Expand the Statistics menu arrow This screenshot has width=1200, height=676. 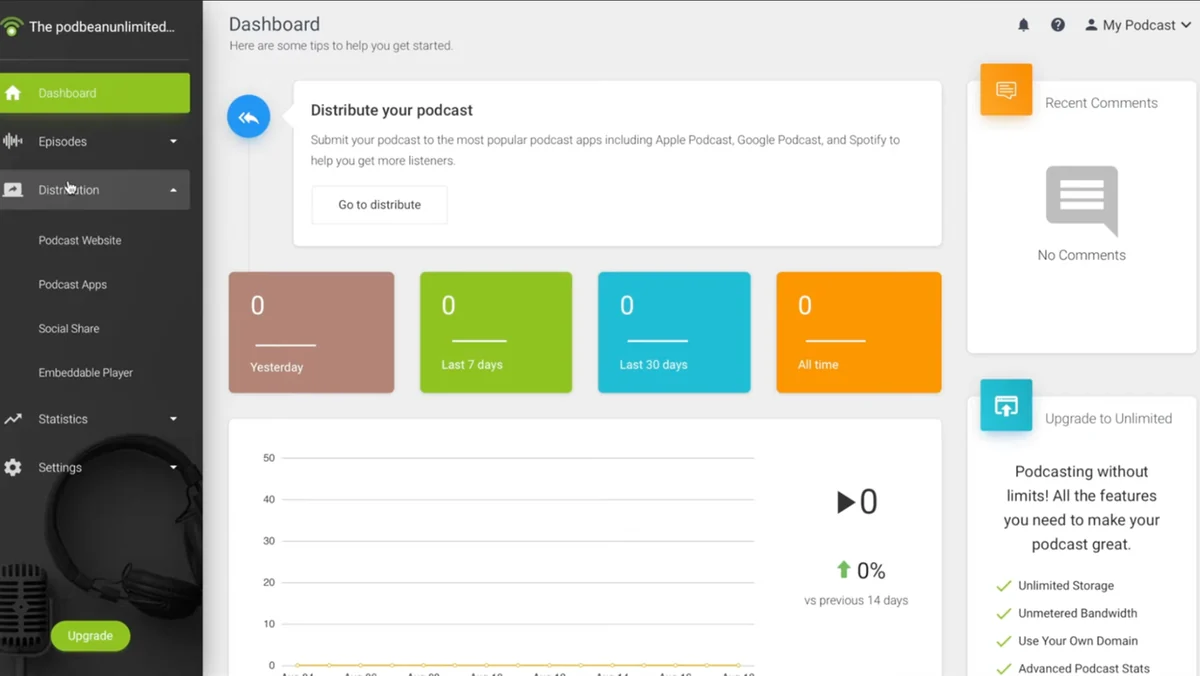pyautogui.click(x=173, y=419)
